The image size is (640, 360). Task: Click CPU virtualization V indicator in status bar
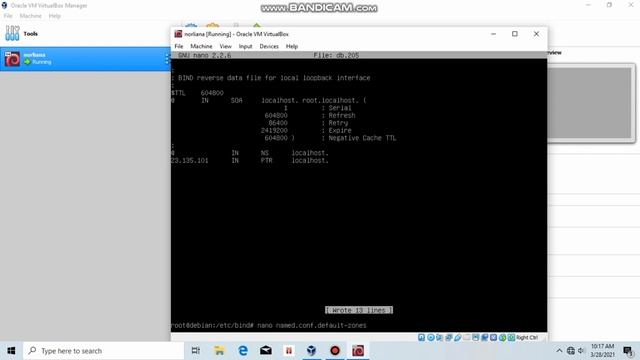[493, 338]
